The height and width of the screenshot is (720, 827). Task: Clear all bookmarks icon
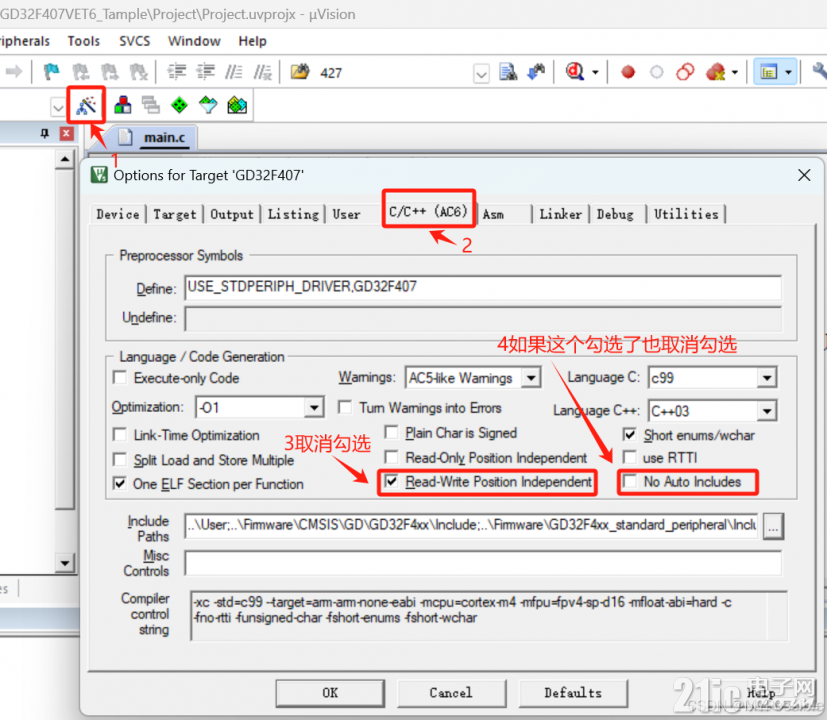click(138, 72)
